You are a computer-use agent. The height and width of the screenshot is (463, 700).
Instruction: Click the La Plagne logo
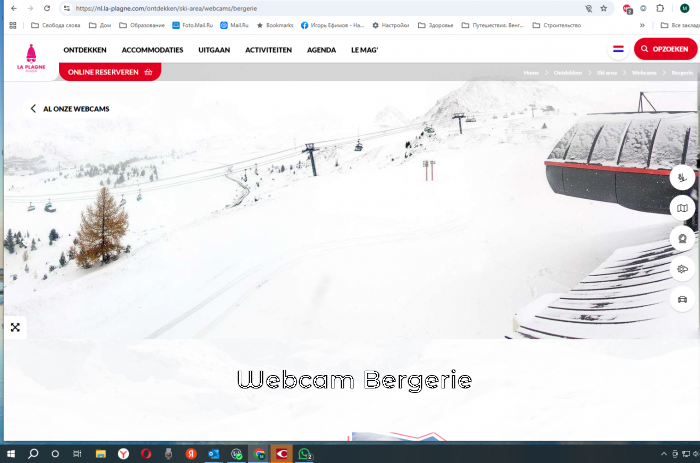[30, 58]
